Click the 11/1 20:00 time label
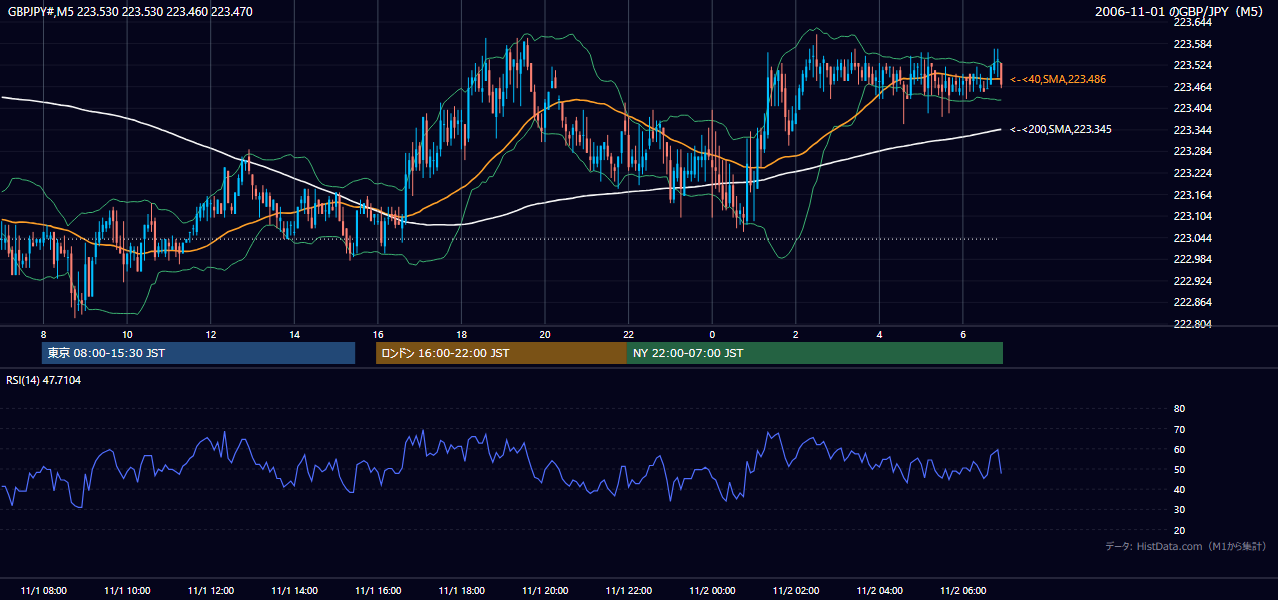 545,591
